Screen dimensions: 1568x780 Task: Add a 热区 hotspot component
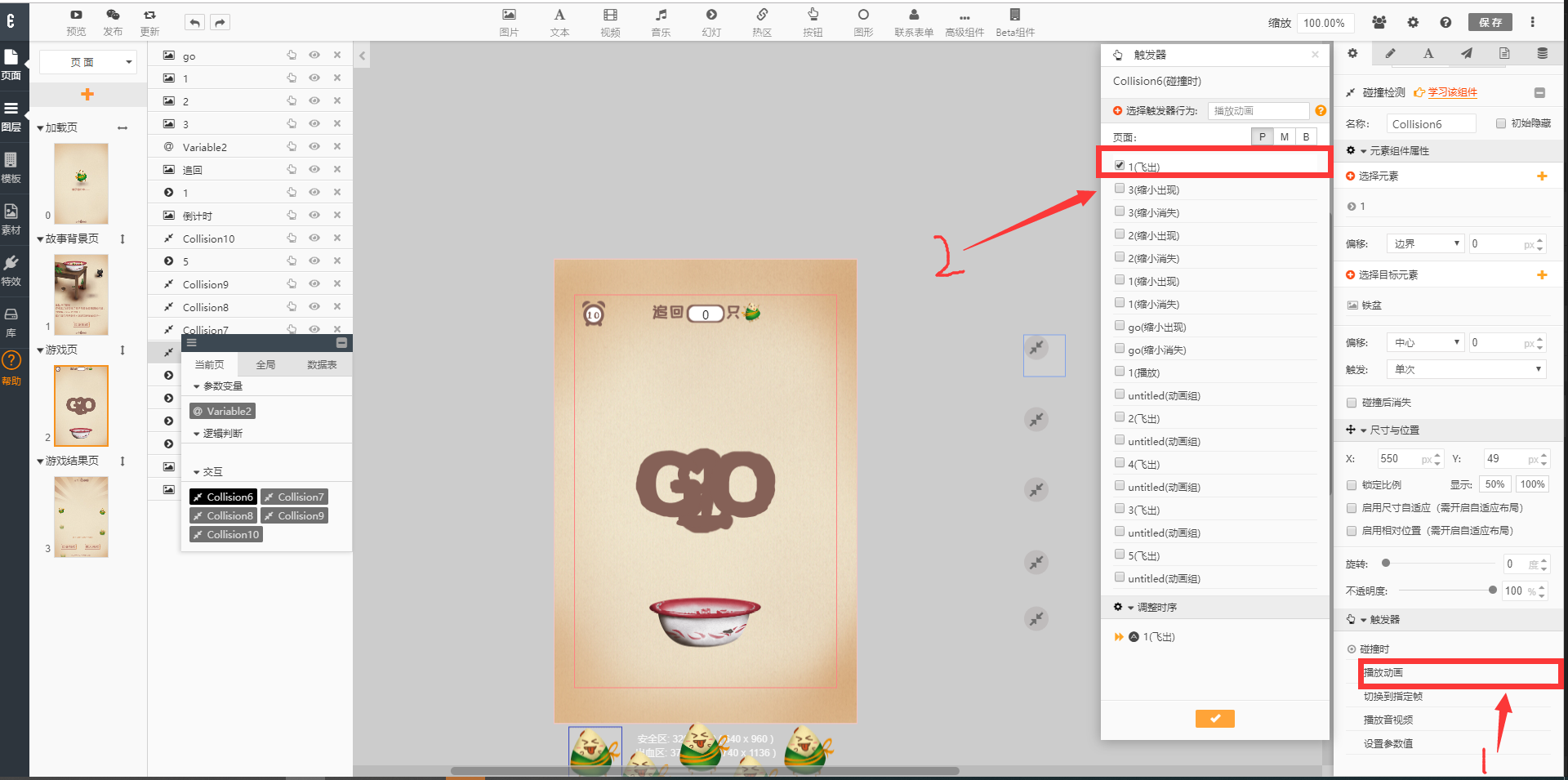[762, 22]
